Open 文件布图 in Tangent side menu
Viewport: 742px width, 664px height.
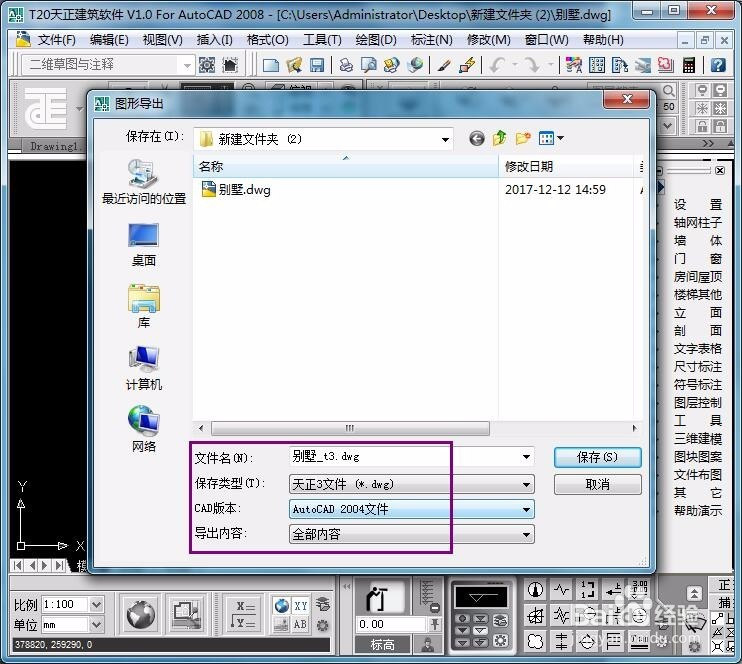pyautogui.click(x=698, y=475)
